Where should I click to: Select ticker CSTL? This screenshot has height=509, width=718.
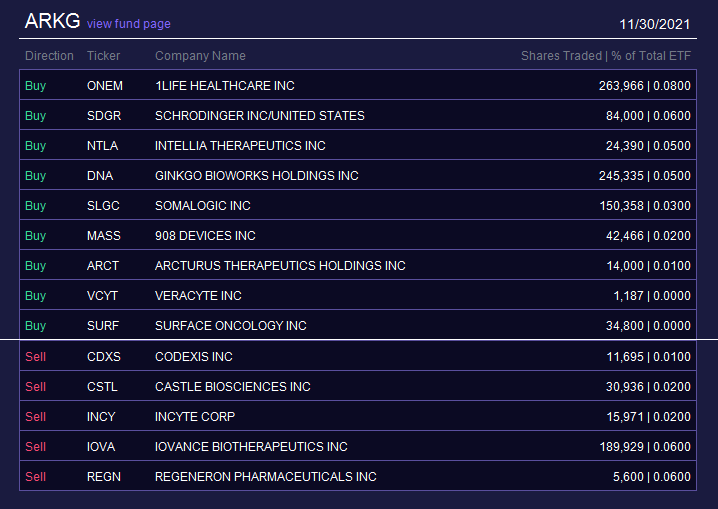(103, 387)
